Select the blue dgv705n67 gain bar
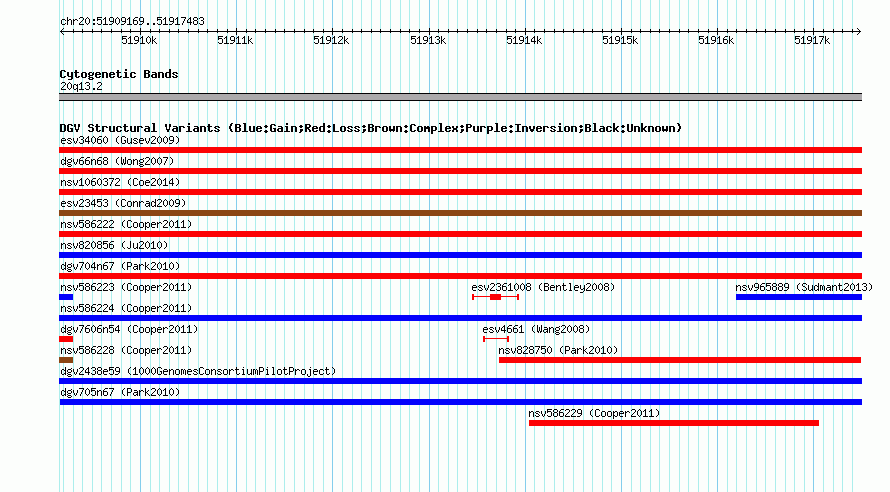The height and width of the screenshot is (492, 890). click(460, 402)
